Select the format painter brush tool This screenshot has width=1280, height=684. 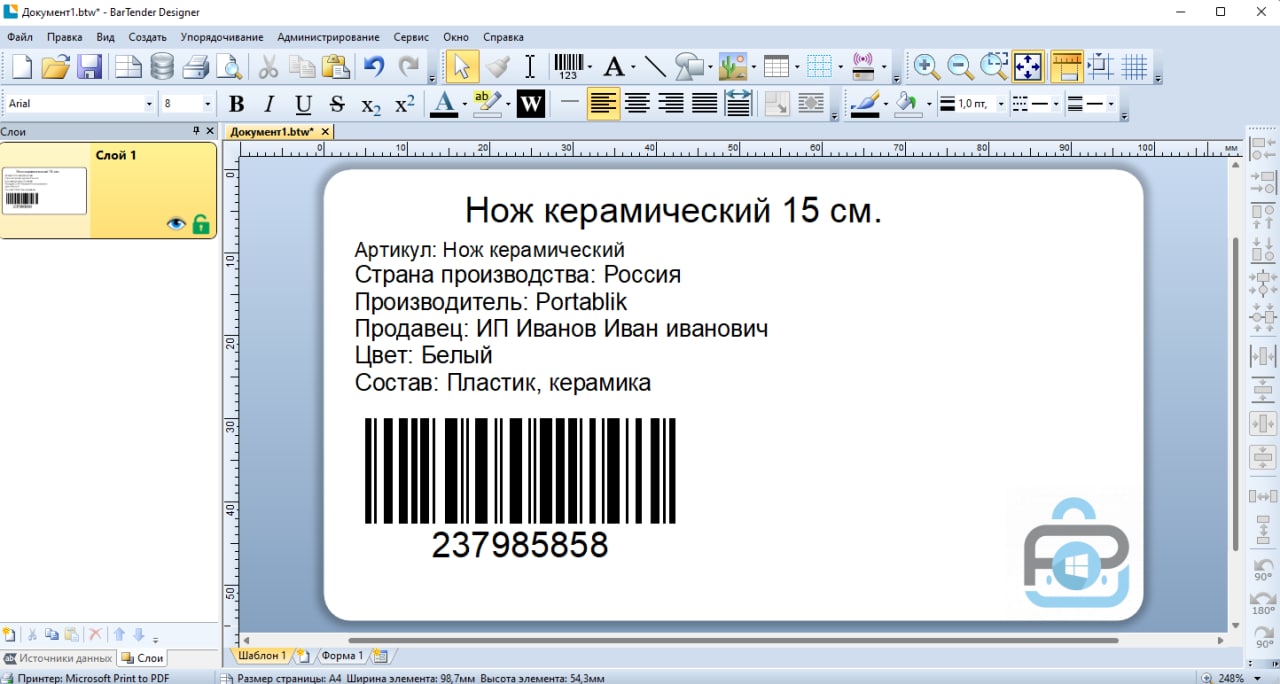coord(497,67)
